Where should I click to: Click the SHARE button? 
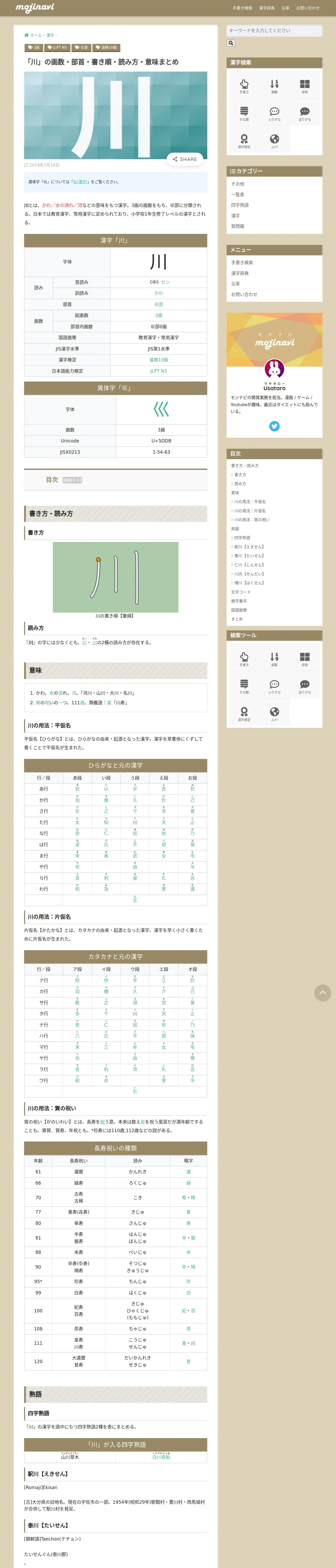click(185, 159)
